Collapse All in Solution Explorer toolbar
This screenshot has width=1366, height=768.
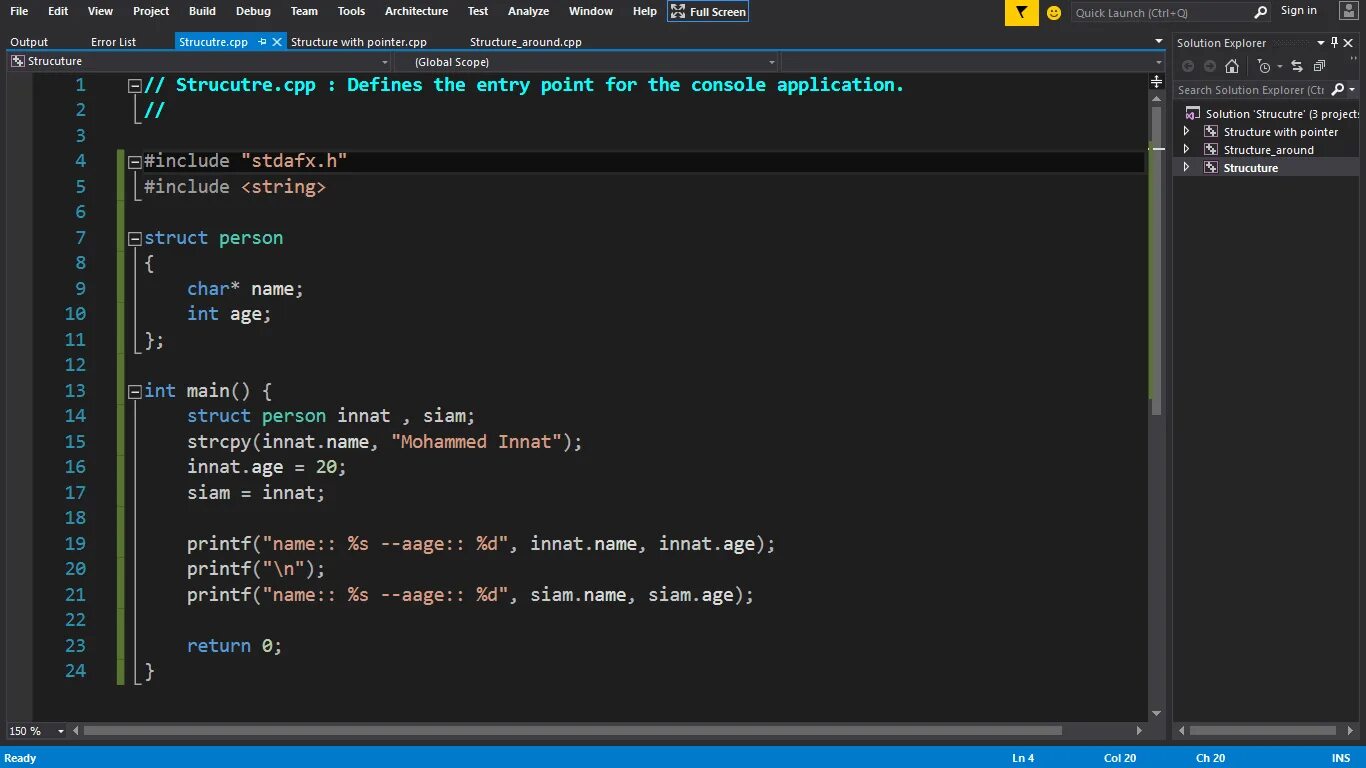coord(1319,66)
